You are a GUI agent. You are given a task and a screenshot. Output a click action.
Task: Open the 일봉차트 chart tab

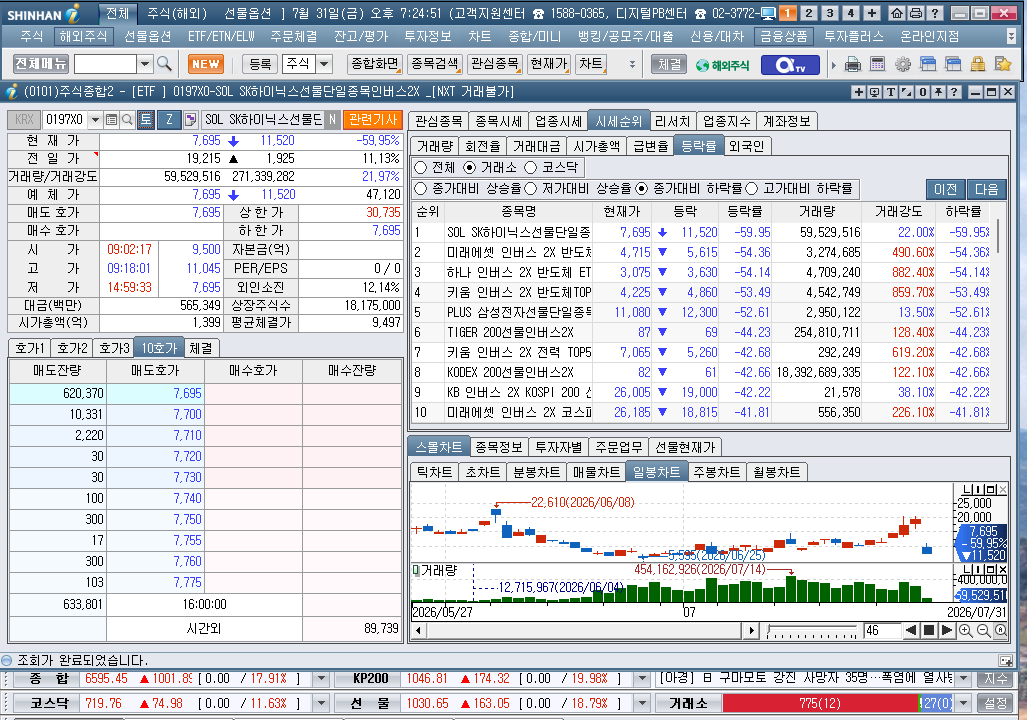tap(656, 472)
